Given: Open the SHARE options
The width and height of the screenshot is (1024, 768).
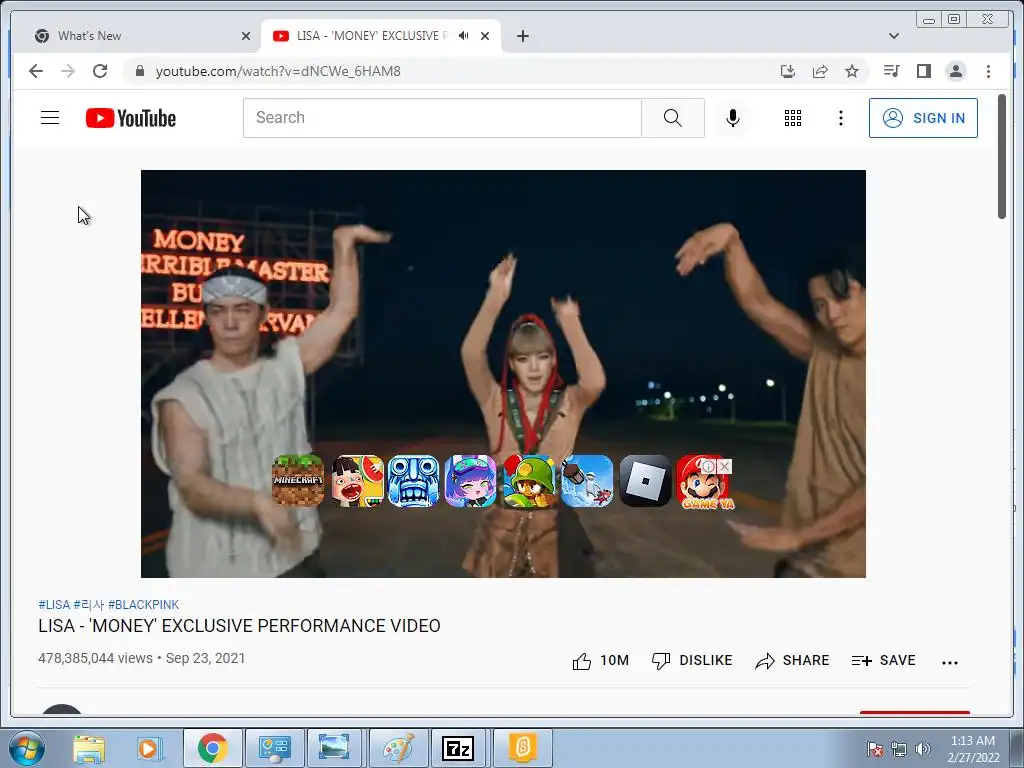Looking at the screenshot, I should coord(792,661).
